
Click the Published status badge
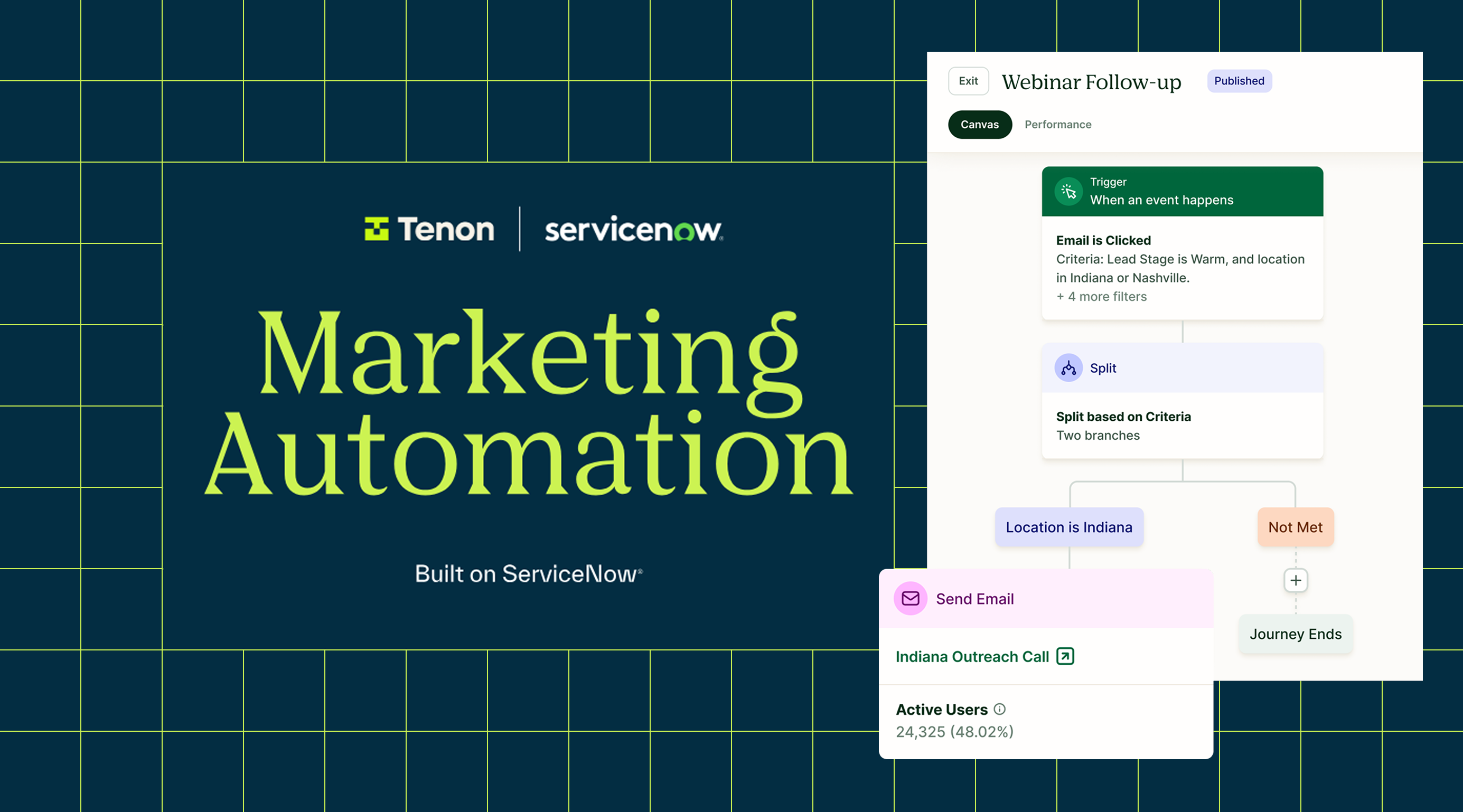point(1239,81)
